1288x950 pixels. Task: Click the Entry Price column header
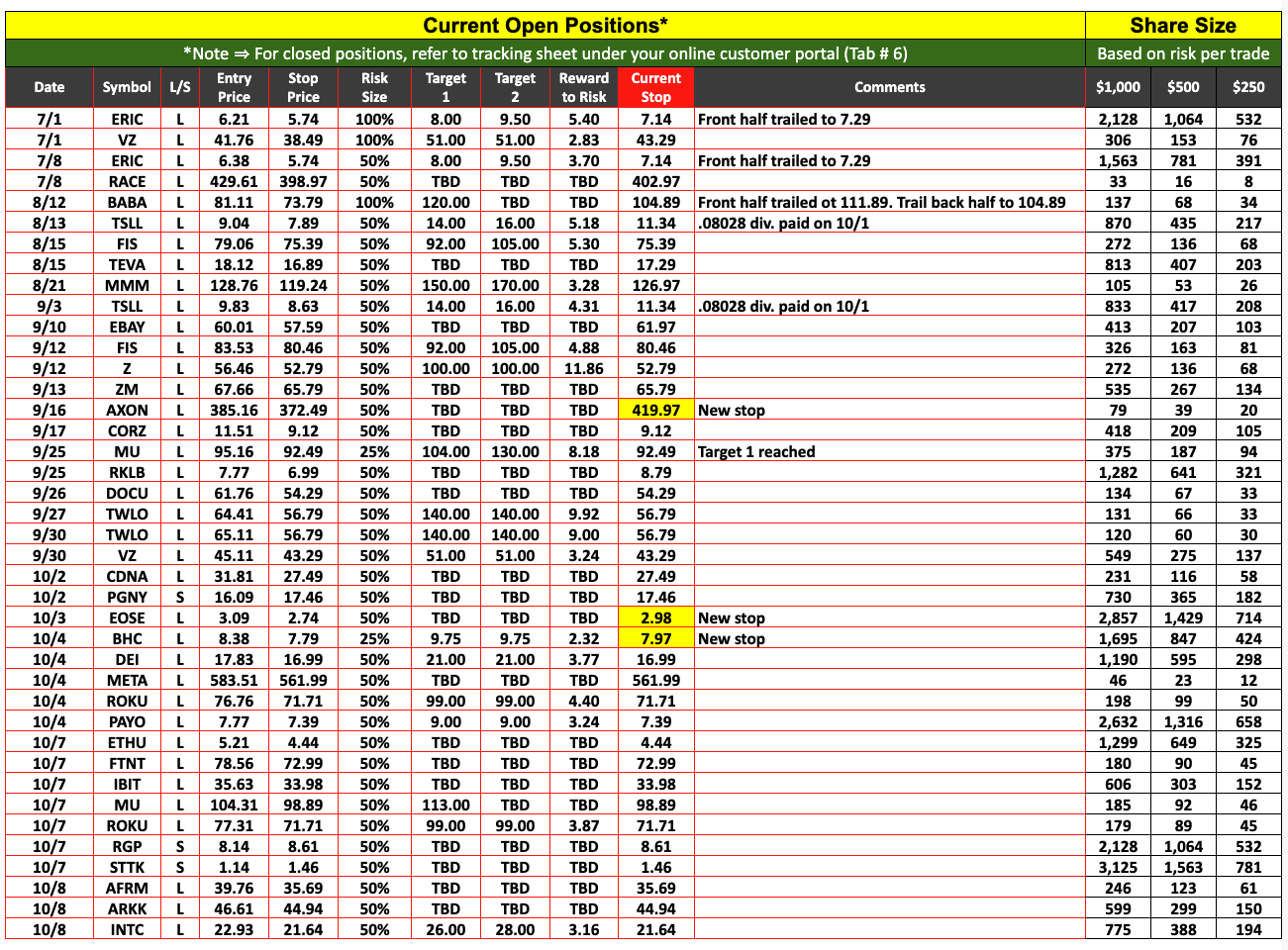(234, 87)
